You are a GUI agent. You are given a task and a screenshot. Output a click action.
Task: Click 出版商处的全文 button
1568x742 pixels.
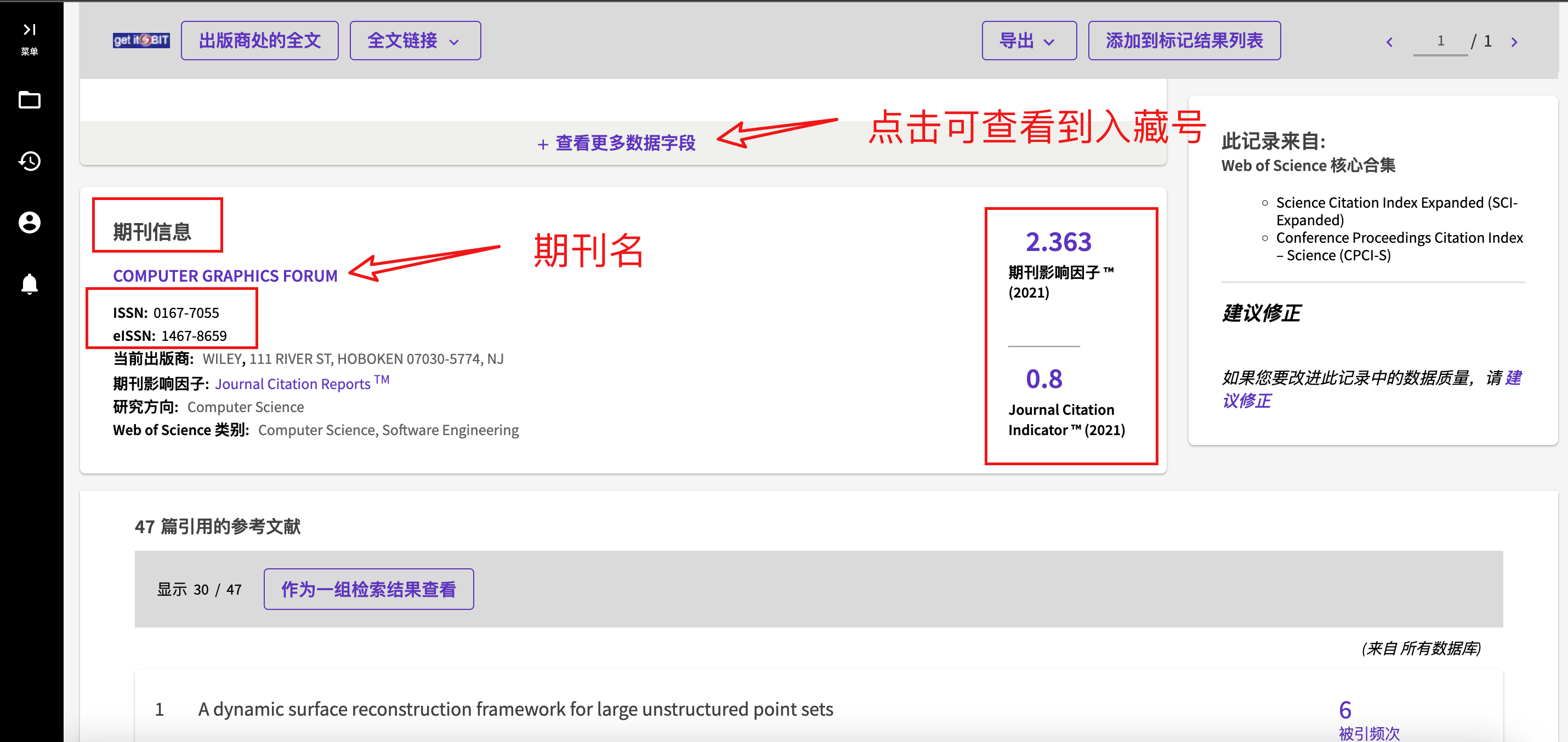(259, 41)
